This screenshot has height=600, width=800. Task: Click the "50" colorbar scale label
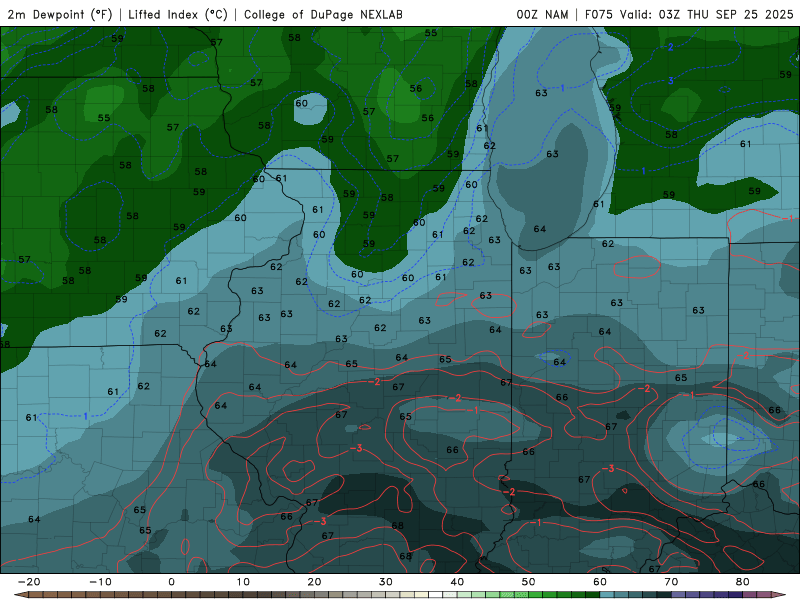529,582
